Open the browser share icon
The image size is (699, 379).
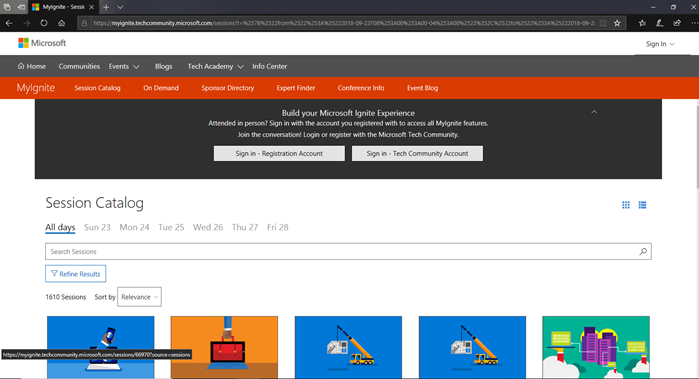[x=677, y=23]
